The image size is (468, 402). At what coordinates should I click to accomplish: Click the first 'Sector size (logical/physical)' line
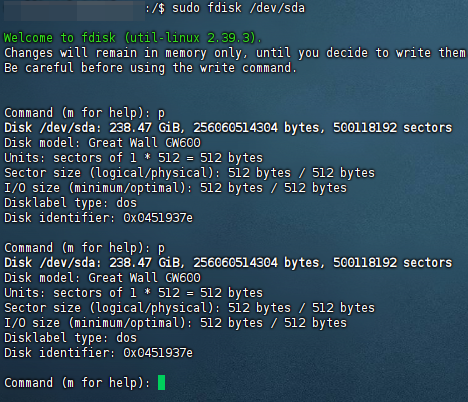189,173
